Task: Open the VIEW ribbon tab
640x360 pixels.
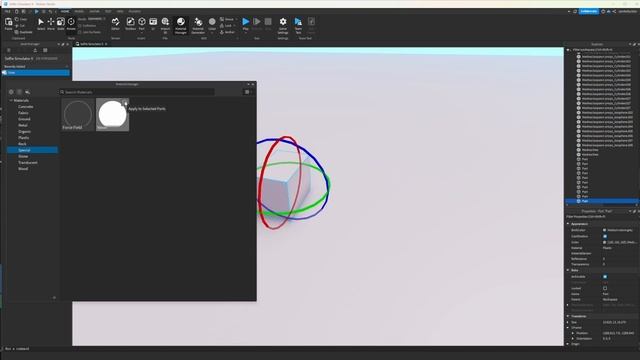Action: pos(120,11)
